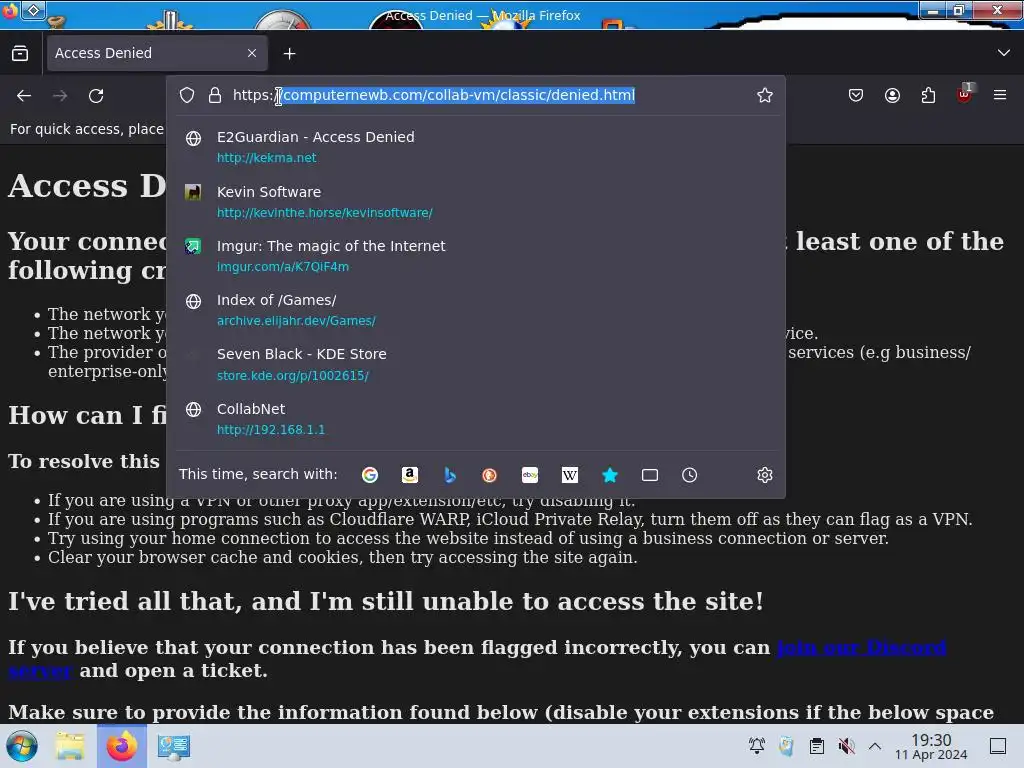1024x768 pixels.
Task: Select the E2Guardian - Access Denied suggestion
Action: (x=475, y=147)
